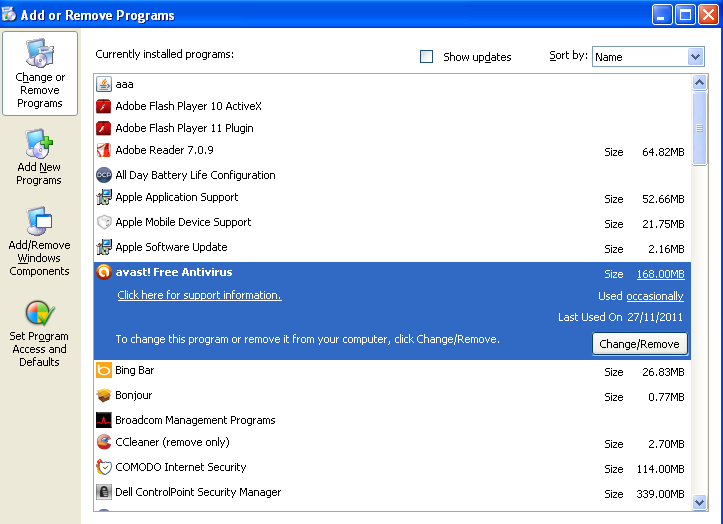Viewport: 723px width, 524px height.
Task: Click the Apple Mobile Device Support icon
Action: click(104, 222)
